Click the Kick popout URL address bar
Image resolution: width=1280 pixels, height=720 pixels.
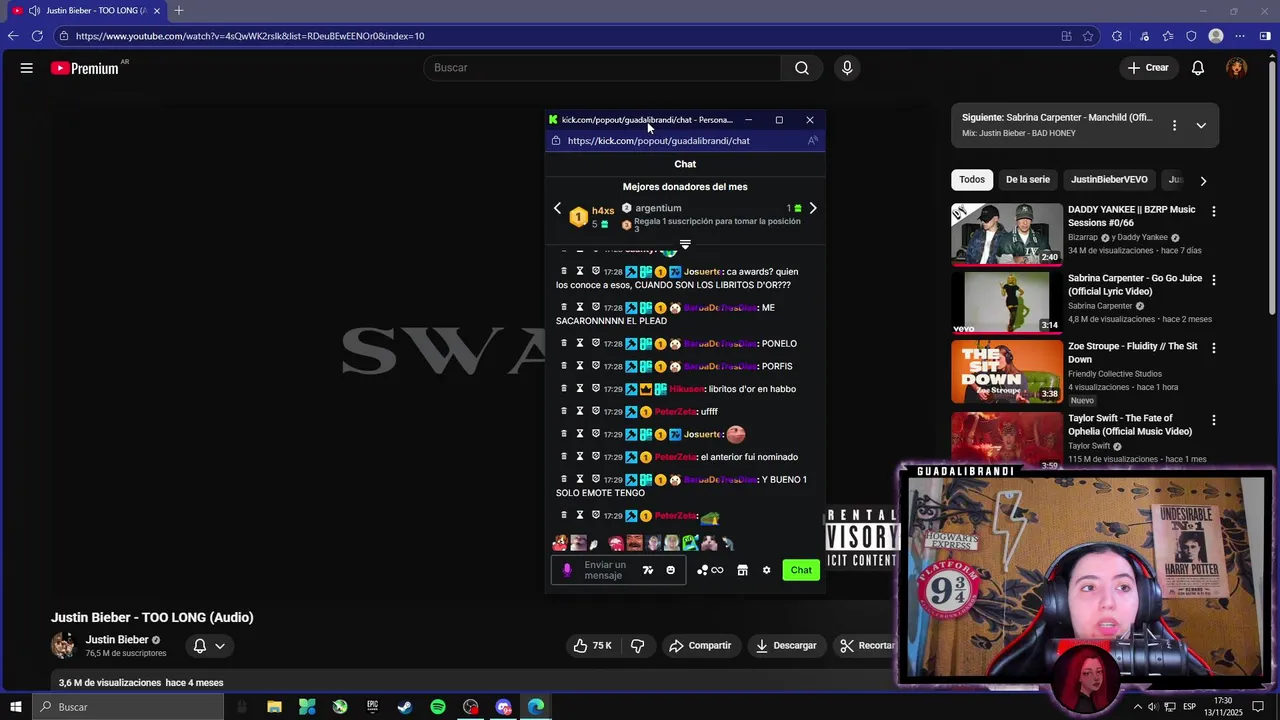pos(685,141)
